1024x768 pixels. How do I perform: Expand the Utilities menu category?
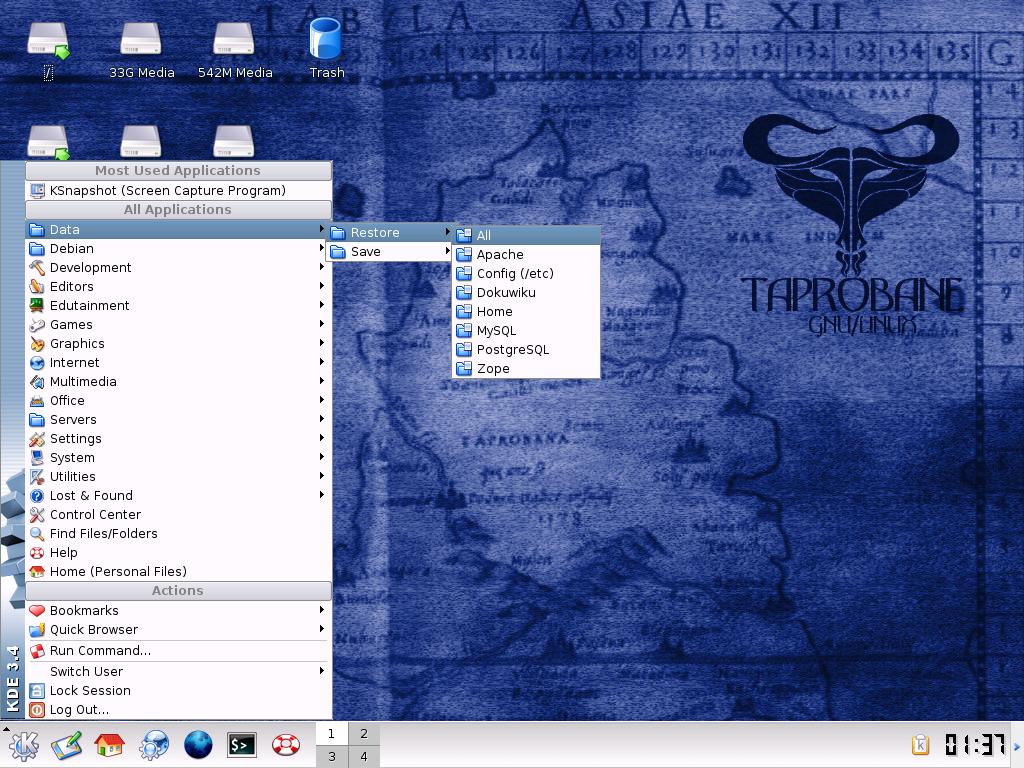coord(178,476)
